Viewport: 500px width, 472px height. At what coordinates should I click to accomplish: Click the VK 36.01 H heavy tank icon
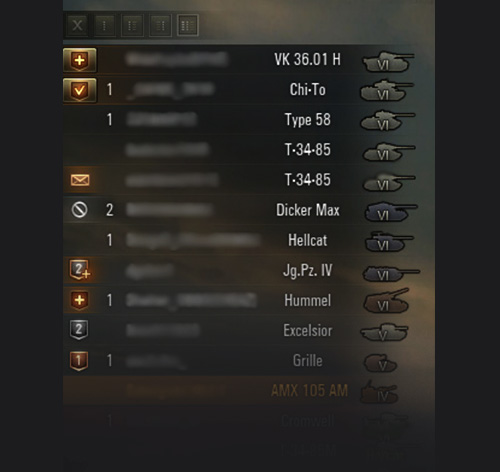388,61
